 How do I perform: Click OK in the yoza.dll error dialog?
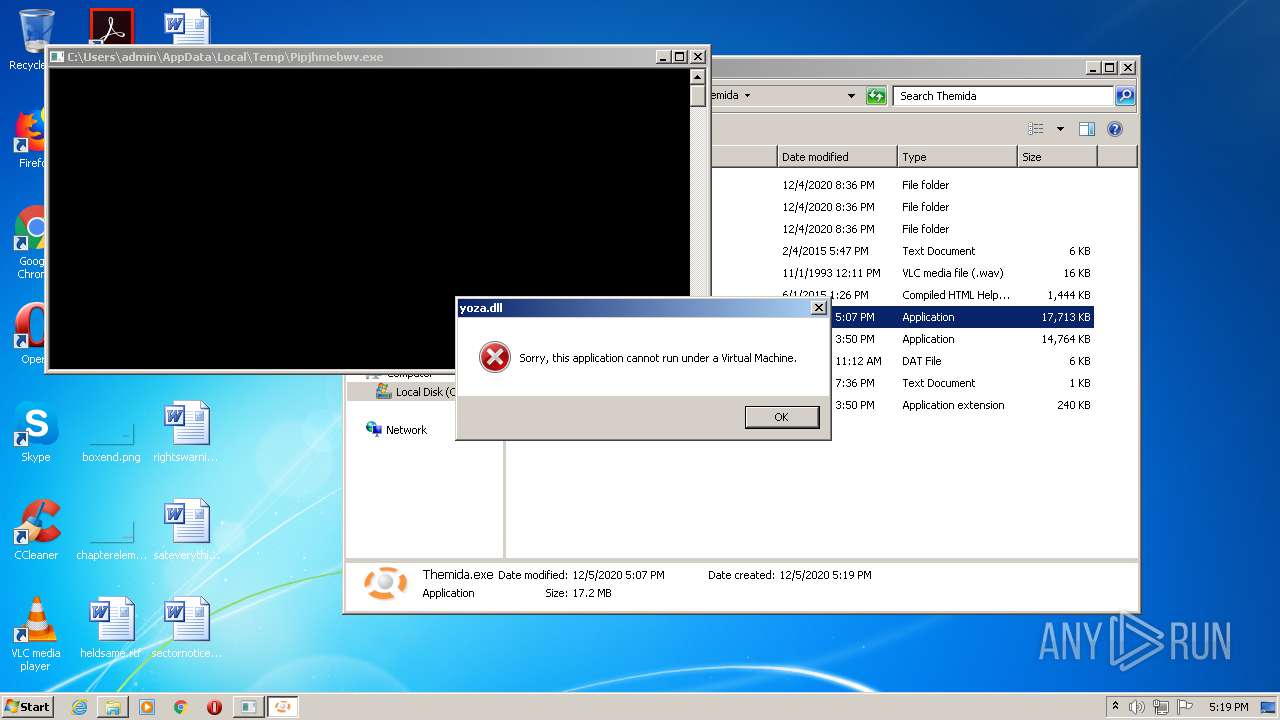pyautogui.click(x=781, y=417)
